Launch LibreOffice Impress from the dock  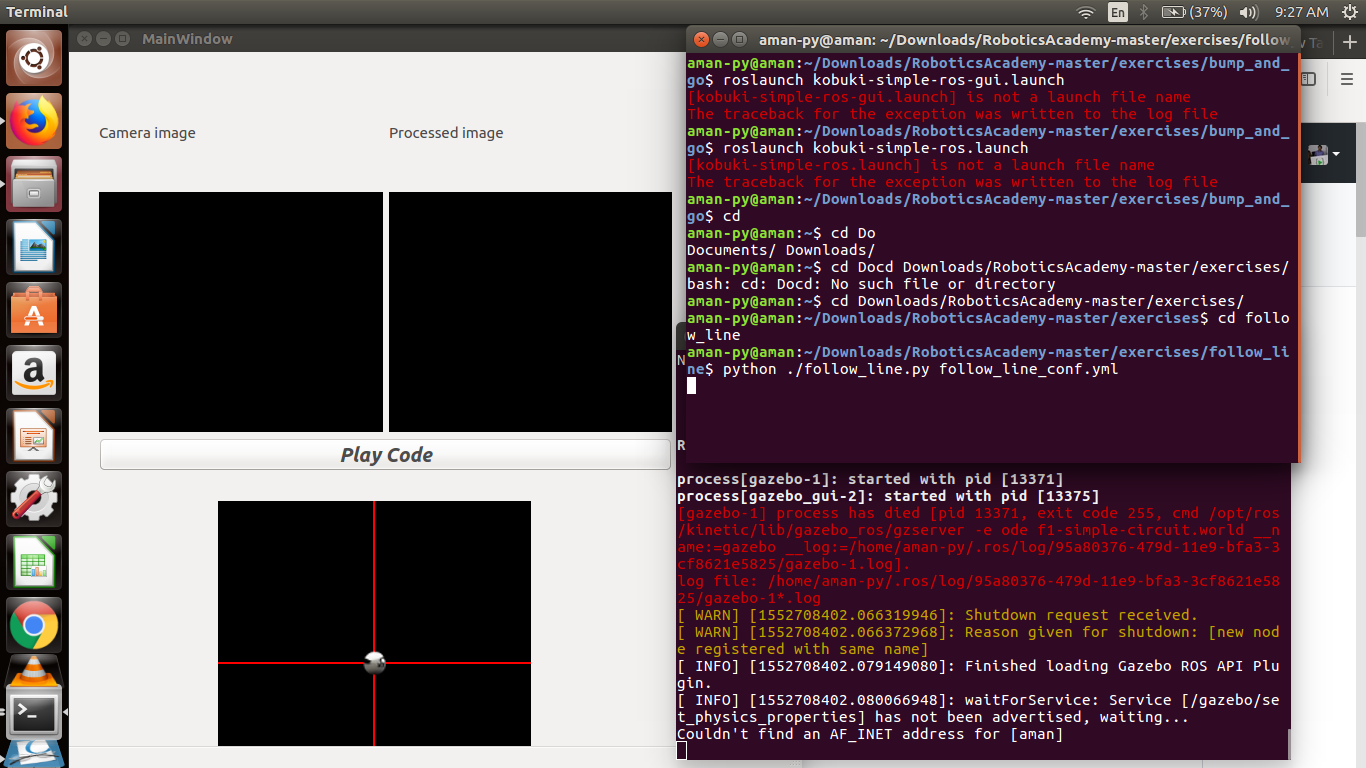pyautogui.click(x=33, y=435)
